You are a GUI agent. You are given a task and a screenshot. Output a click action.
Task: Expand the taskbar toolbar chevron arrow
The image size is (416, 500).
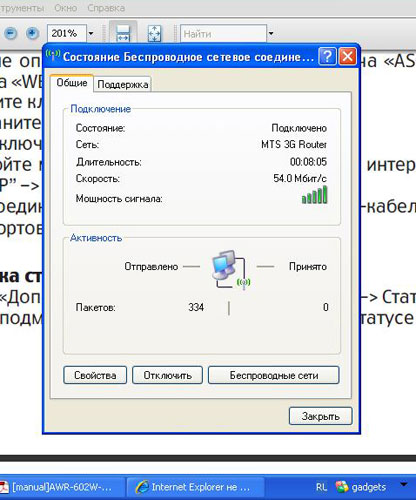[x=404, y=484]
